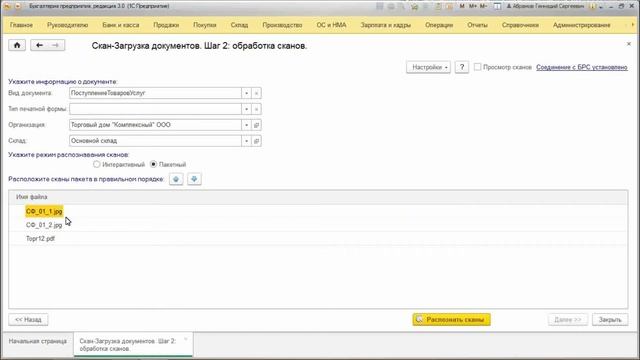640x360 pixels.
Task: Open the Операции section
Action: coord(439,25)
